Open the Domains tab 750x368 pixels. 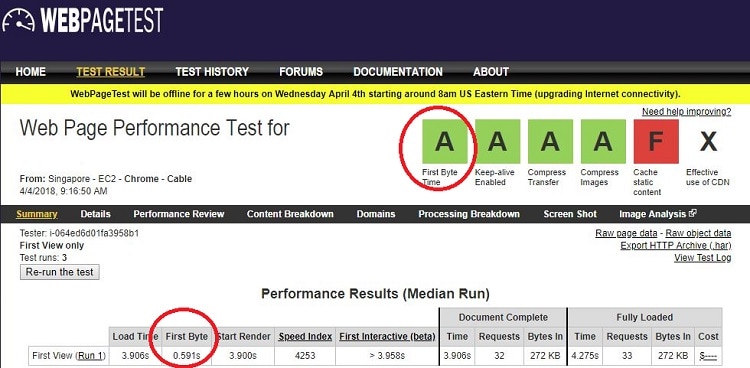[376, 214]
